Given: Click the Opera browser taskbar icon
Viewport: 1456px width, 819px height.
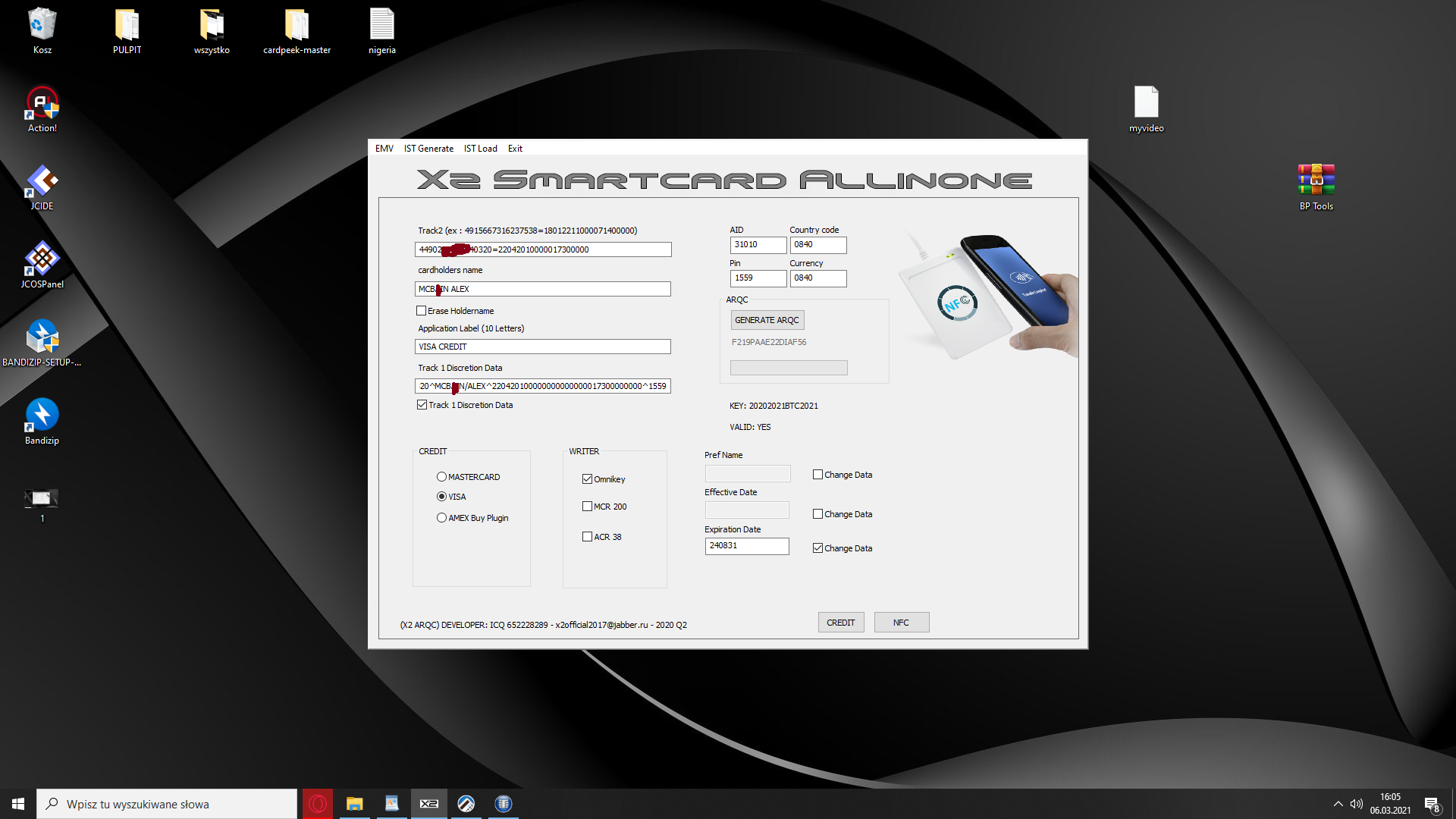Looking at the screenshot, I should (x=318, y=804).
